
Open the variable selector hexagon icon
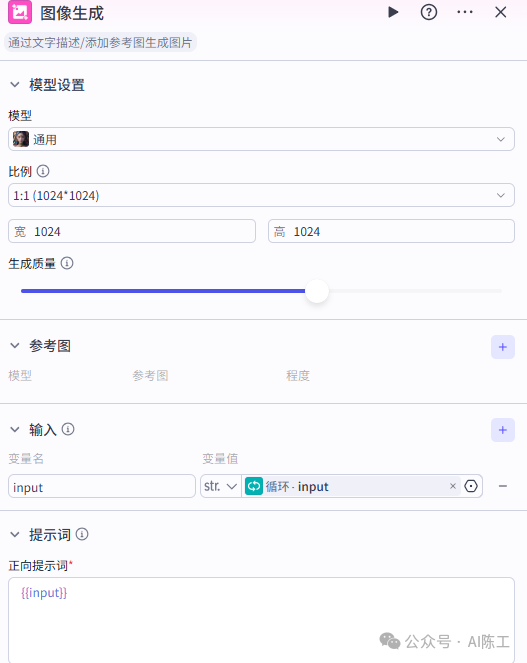471,486
